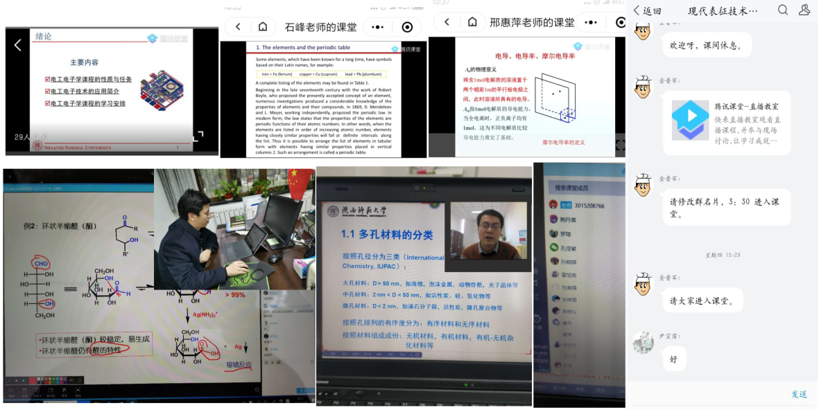Check the 电工电子技术的应用简介 box

tap(48, 91)
